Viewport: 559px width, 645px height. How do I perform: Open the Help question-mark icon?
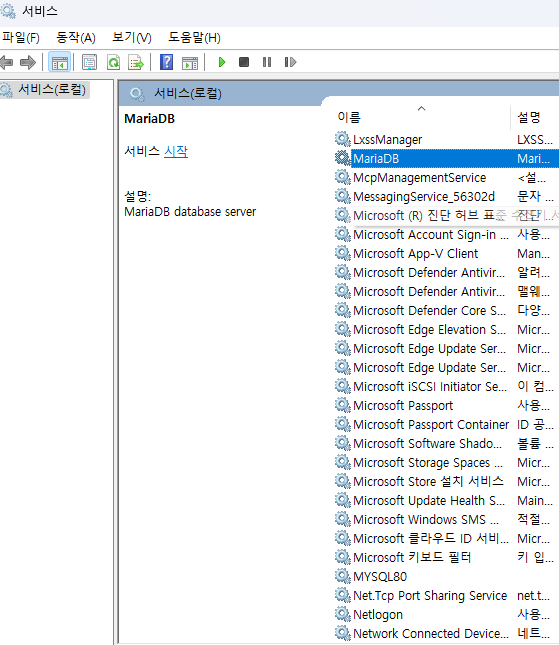point(166,63)
